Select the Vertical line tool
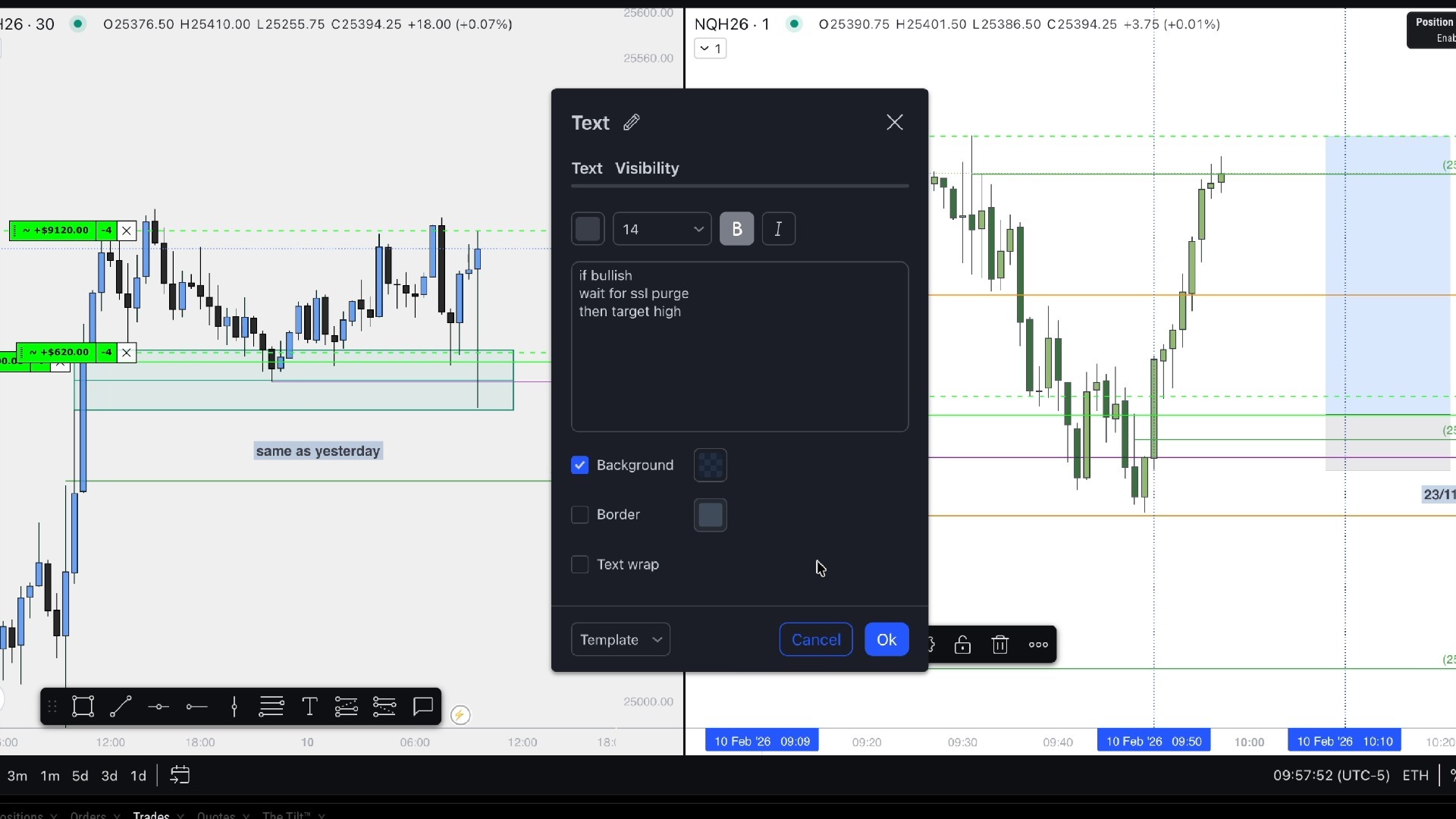The image size is (1456, 819). (x=234, y=707)
